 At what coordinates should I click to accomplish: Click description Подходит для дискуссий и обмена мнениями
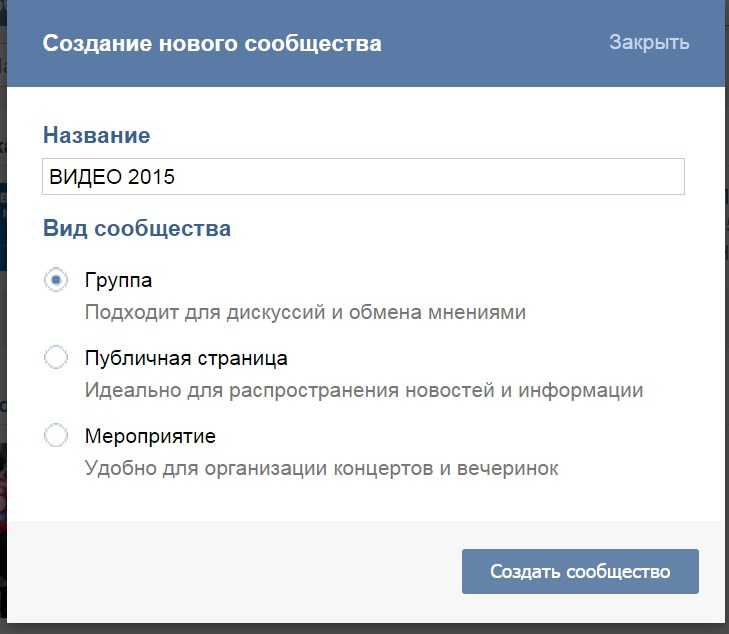pyautogui.click(x=305, y=312)
